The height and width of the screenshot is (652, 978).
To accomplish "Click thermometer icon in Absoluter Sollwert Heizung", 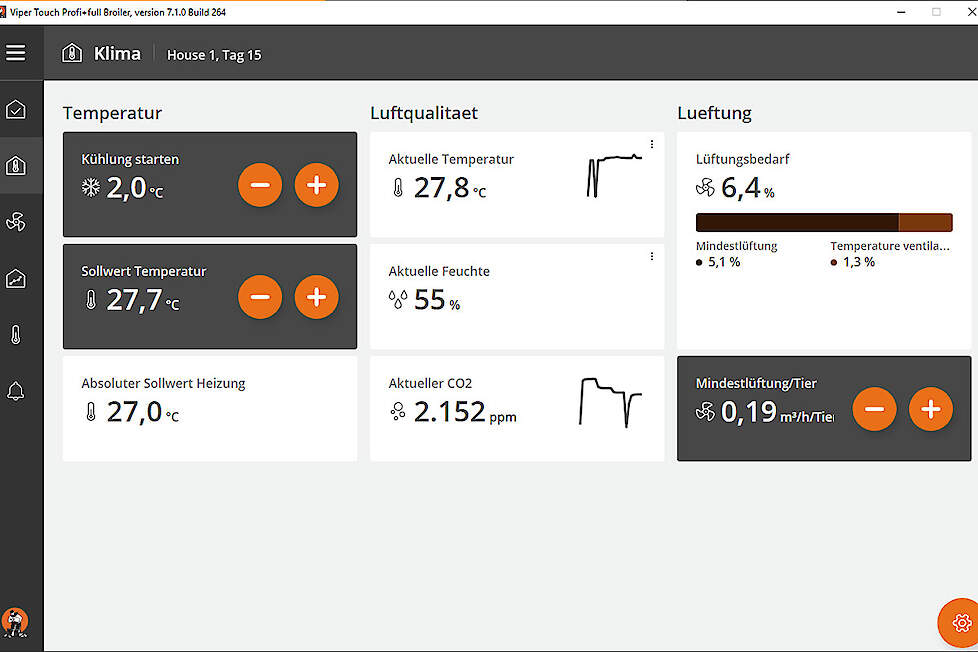I will [x=91, y=412].
